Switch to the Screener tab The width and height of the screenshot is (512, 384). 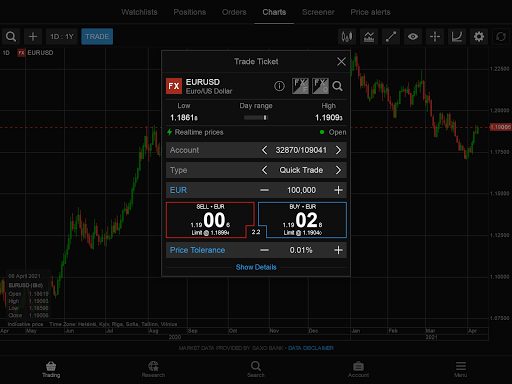coord(318,12)
